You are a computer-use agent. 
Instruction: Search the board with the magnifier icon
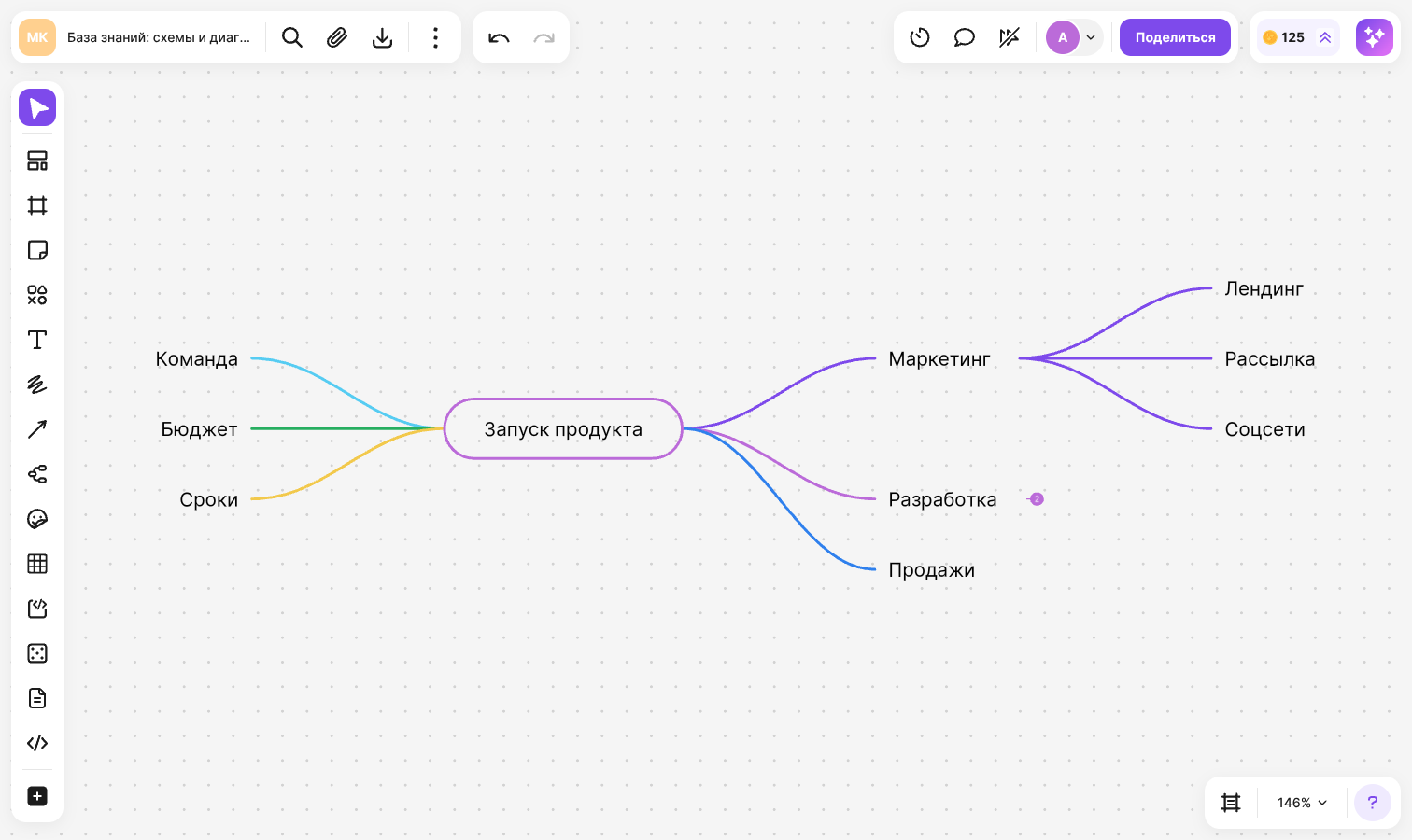pos(292,37)
